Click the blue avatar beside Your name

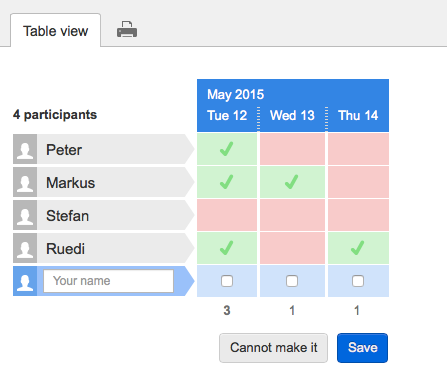[x=25, y=281]
